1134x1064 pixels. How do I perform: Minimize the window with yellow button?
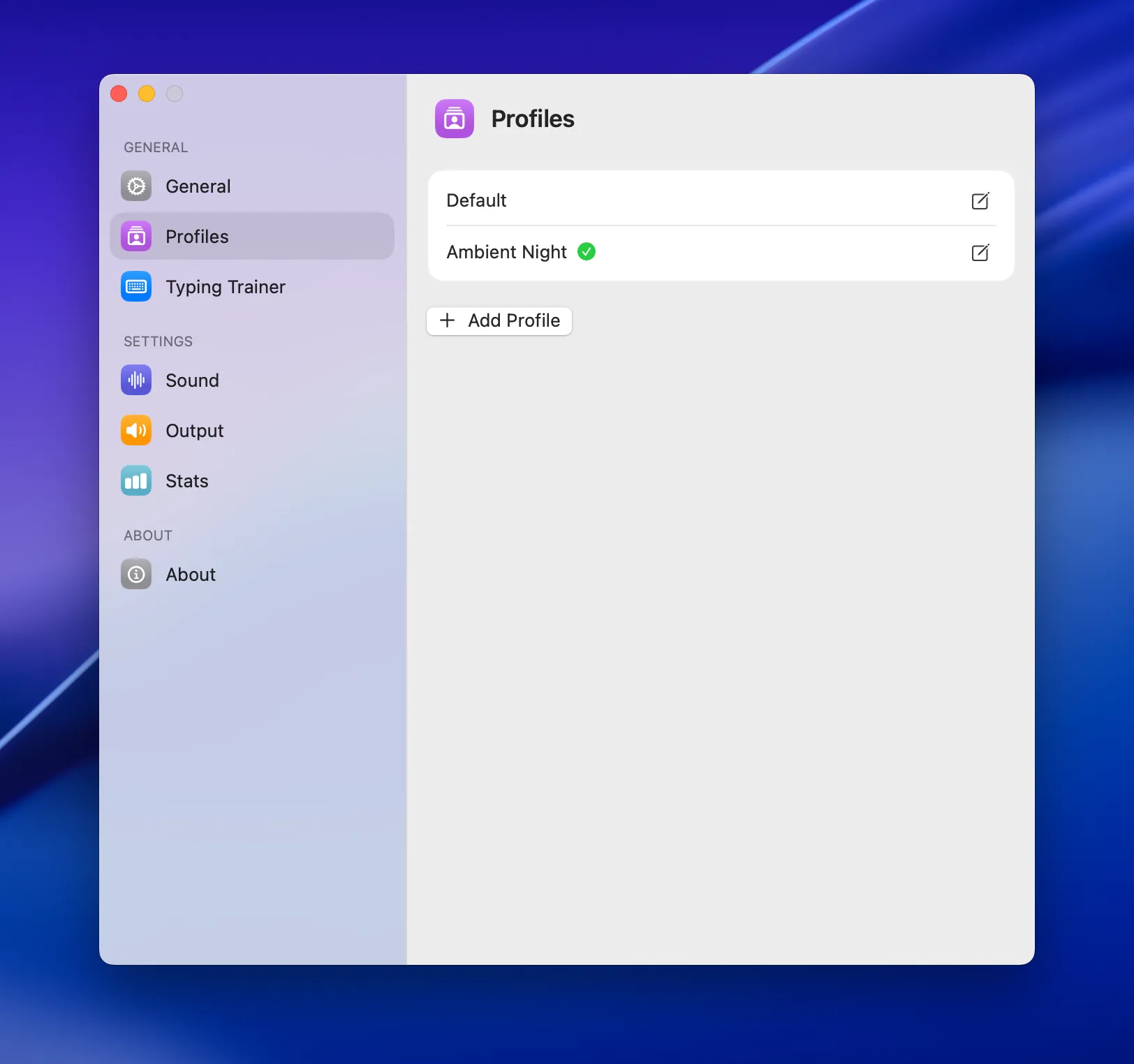147,94
